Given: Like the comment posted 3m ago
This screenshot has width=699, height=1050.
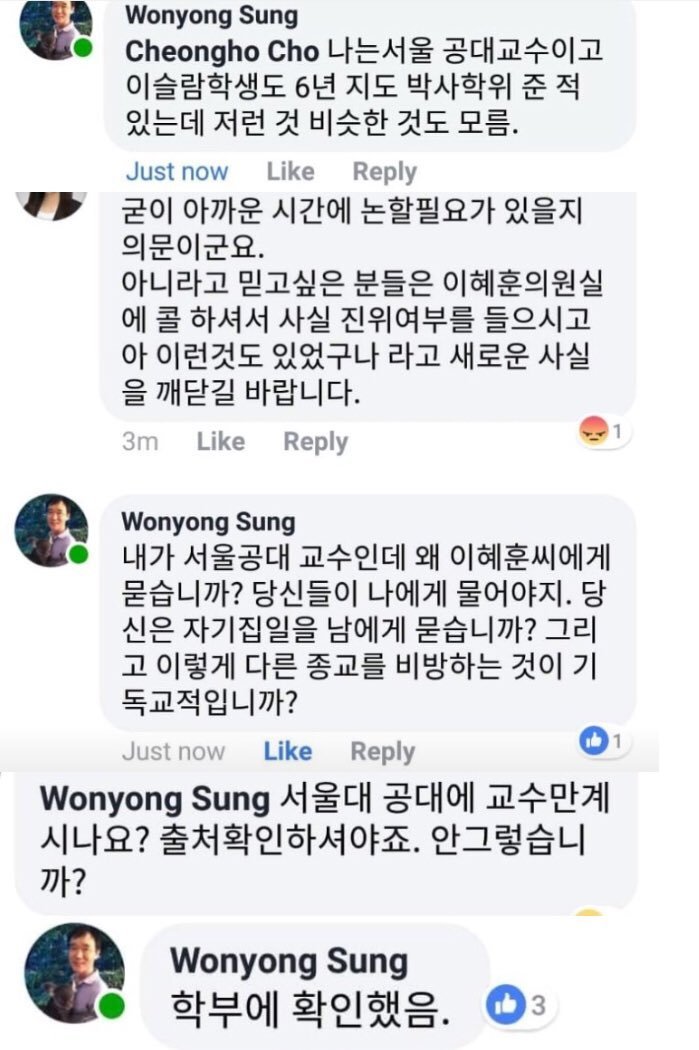Looking at the screenshot, I should pos(220,442).
